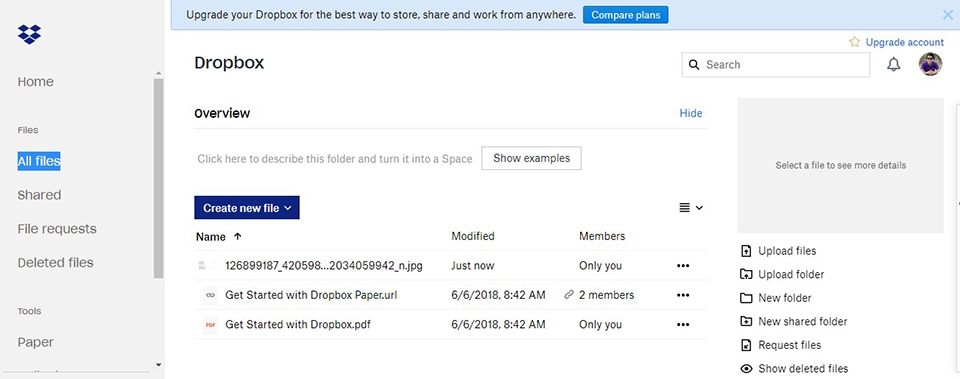
Task: Click 'Only you' in the jpg row
Action: [601, 266]
